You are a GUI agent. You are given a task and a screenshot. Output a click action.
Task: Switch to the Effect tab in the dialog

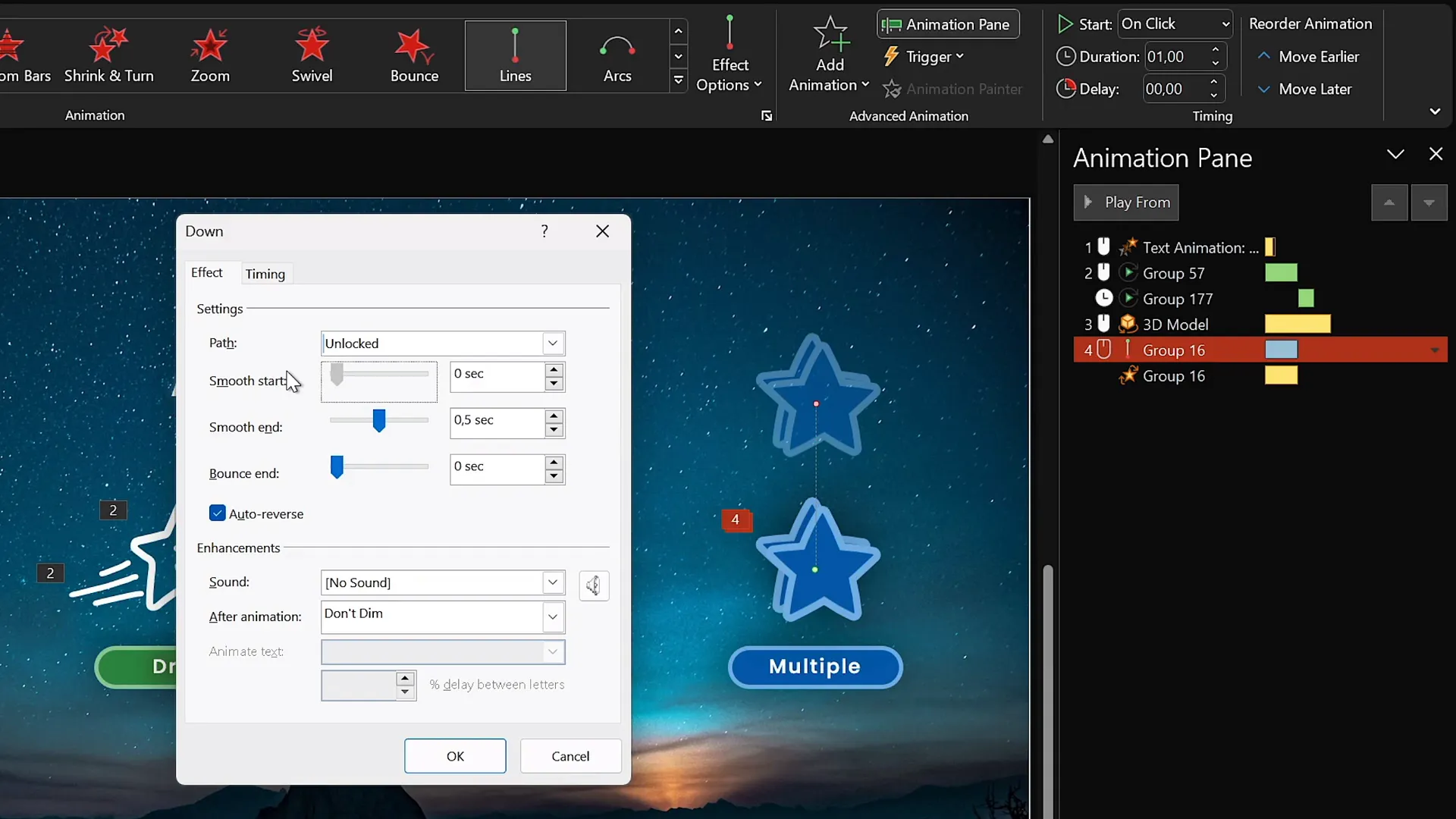tap(207, 273)
